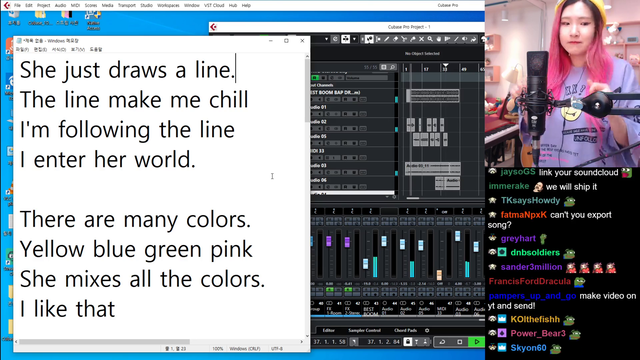Click the Cubase project cursor at bar 33
Screen dimensions: 640x360
[445, 65]
